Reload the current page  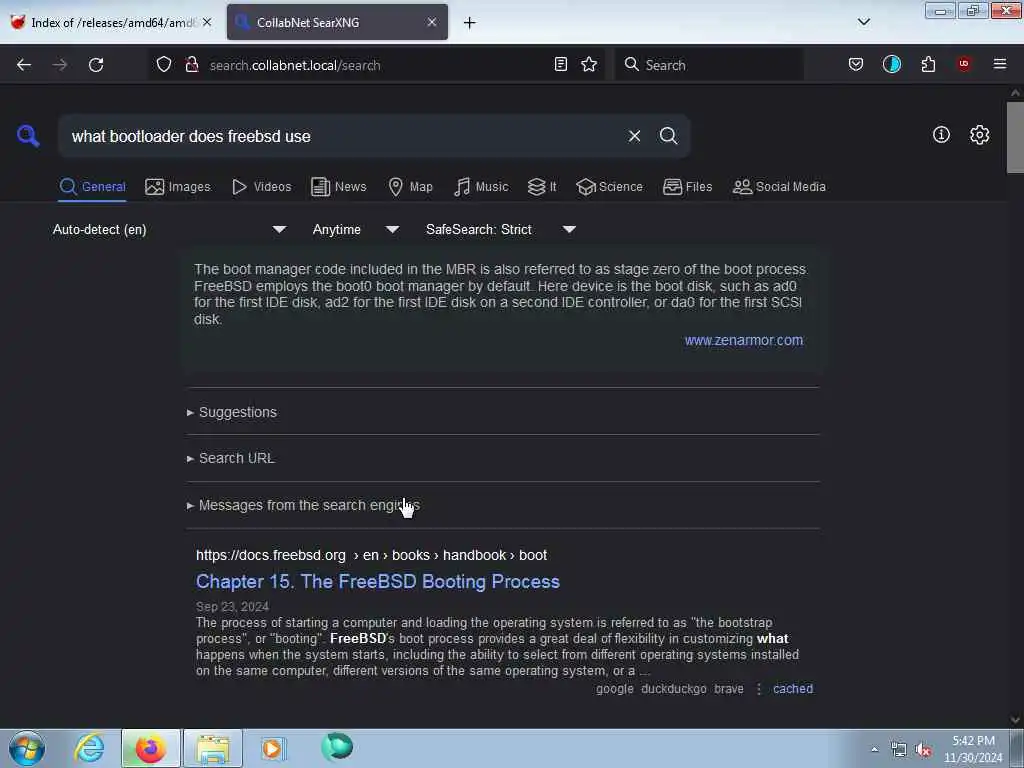point(96,65)
